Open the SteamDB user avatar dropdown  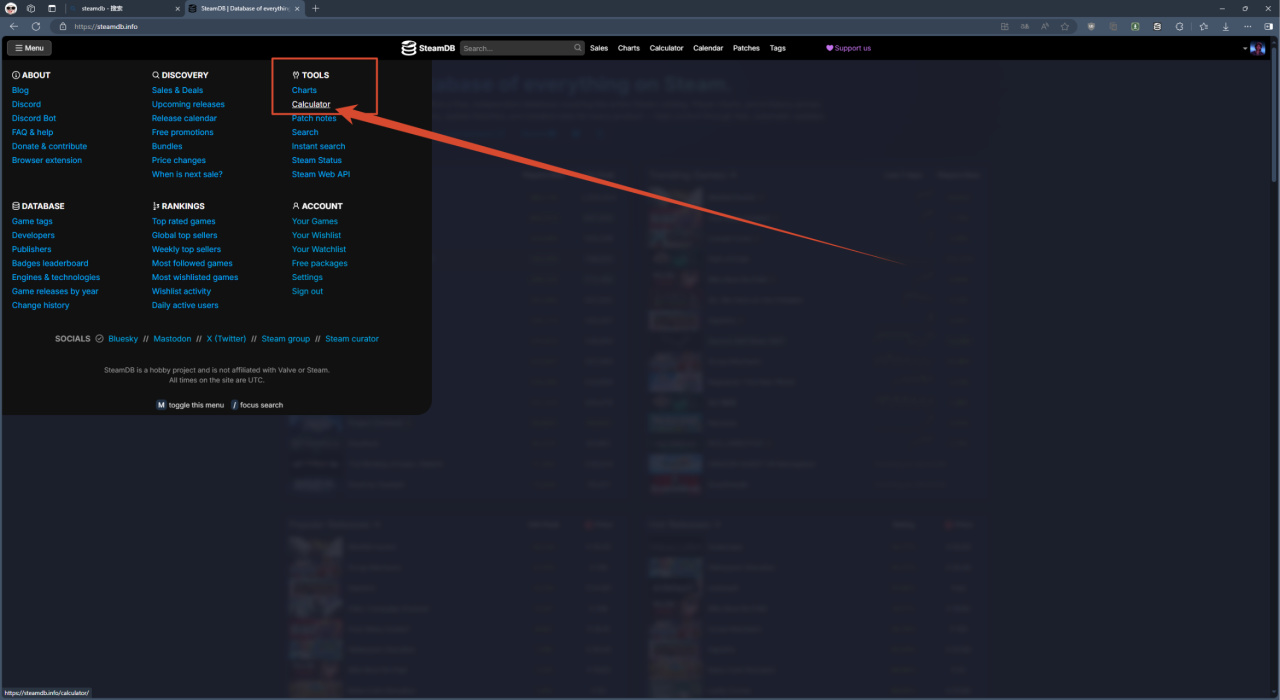point(1255,48)
